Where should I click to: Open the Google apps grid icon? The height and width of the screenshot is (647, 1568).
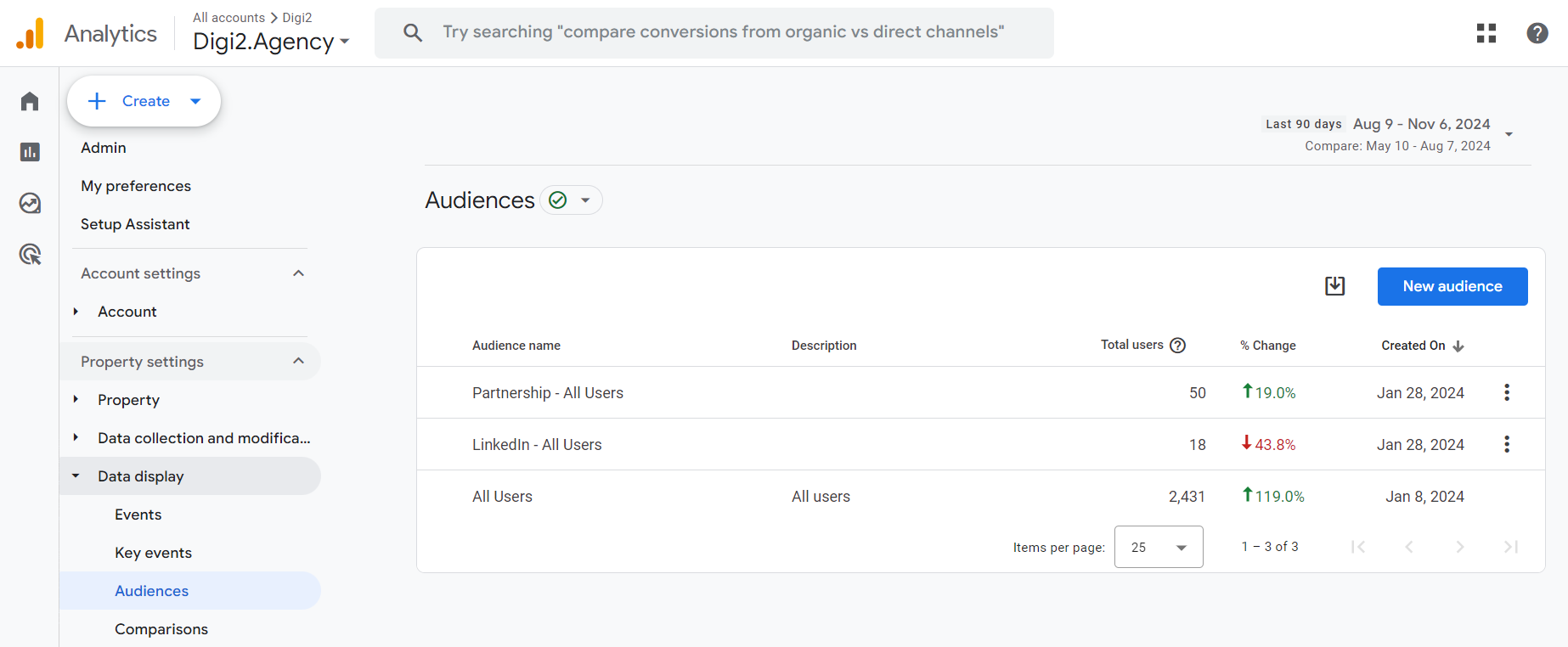coord(1486,33)
